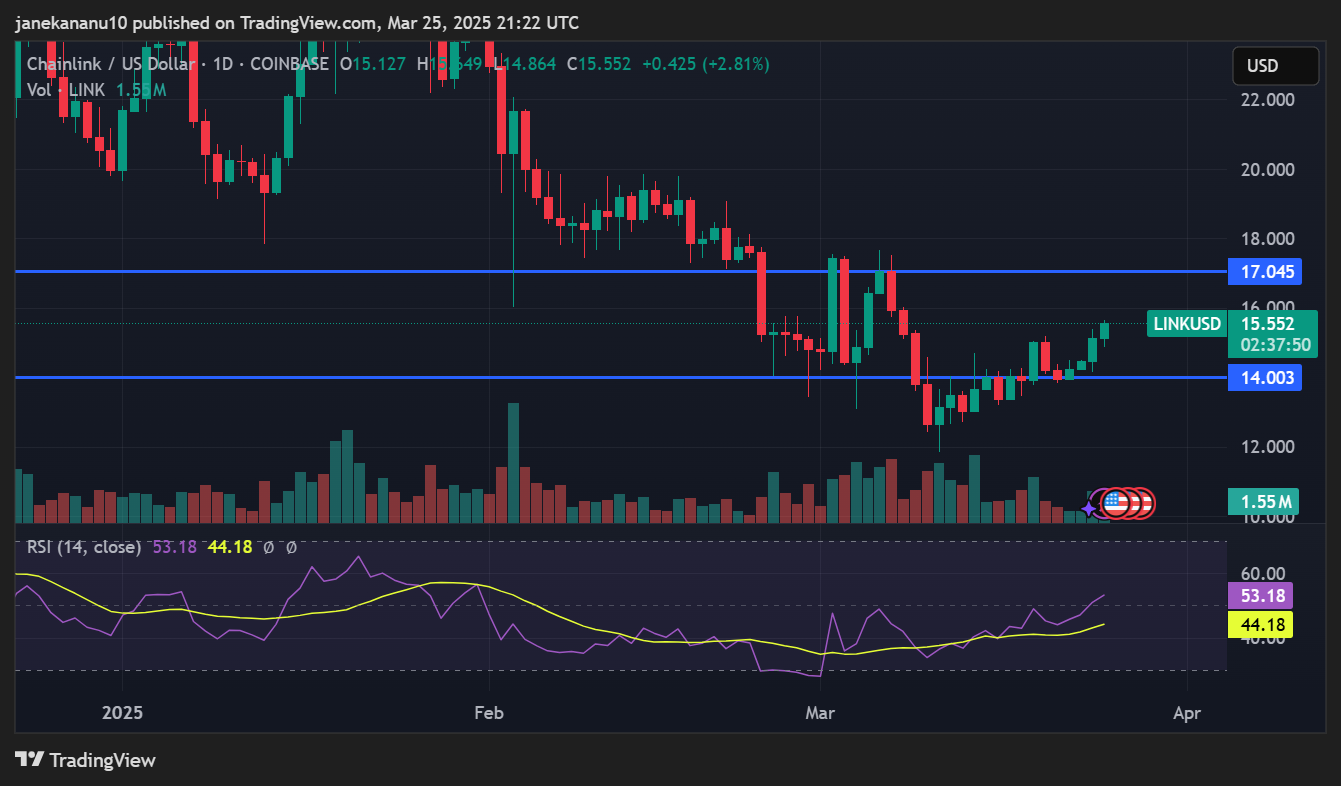Select the 1D interval label
1341x786 pixels.
point(223,64)
